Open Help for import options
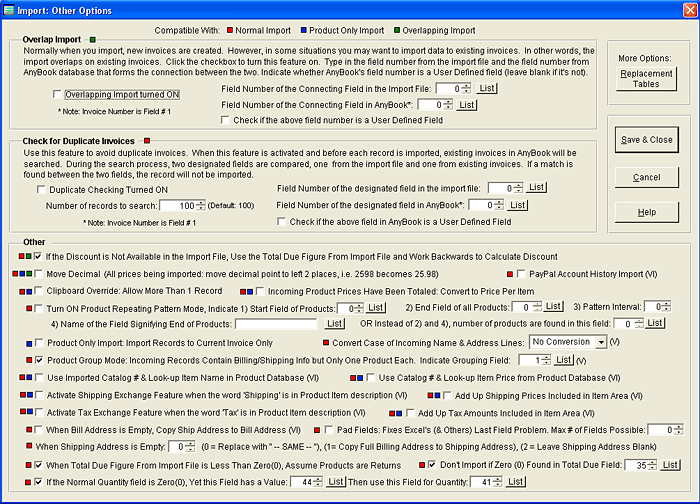 646,212
